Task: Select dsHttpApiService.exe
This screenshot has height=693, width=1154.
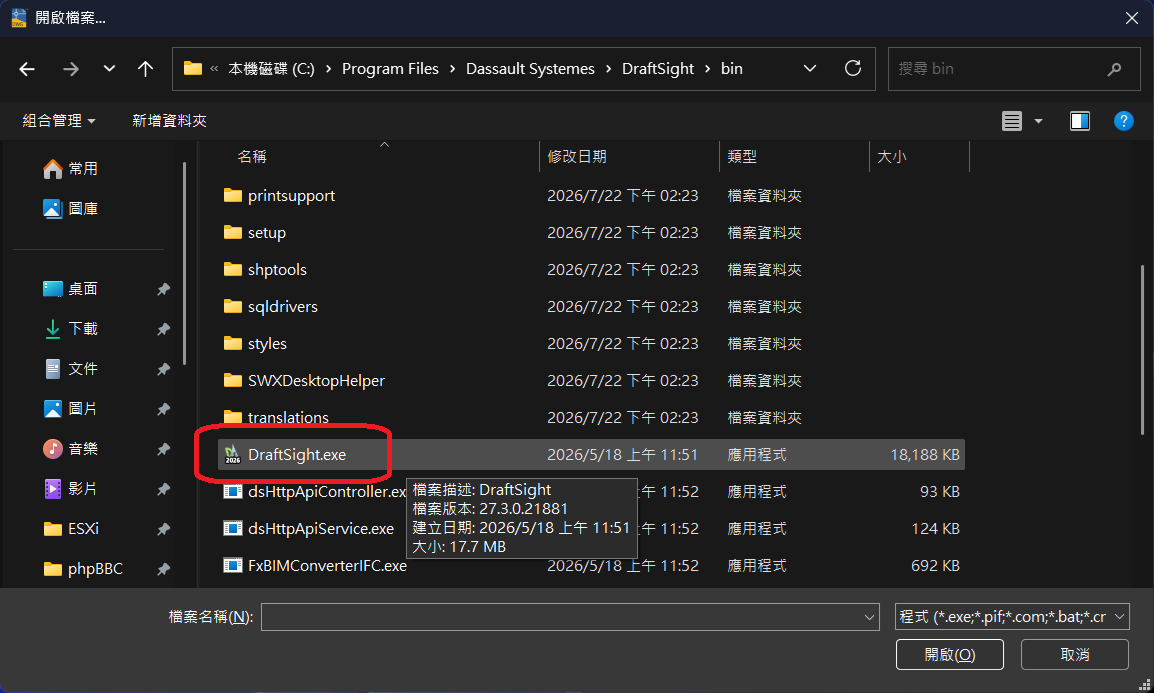Action: (x=320, y=528)
